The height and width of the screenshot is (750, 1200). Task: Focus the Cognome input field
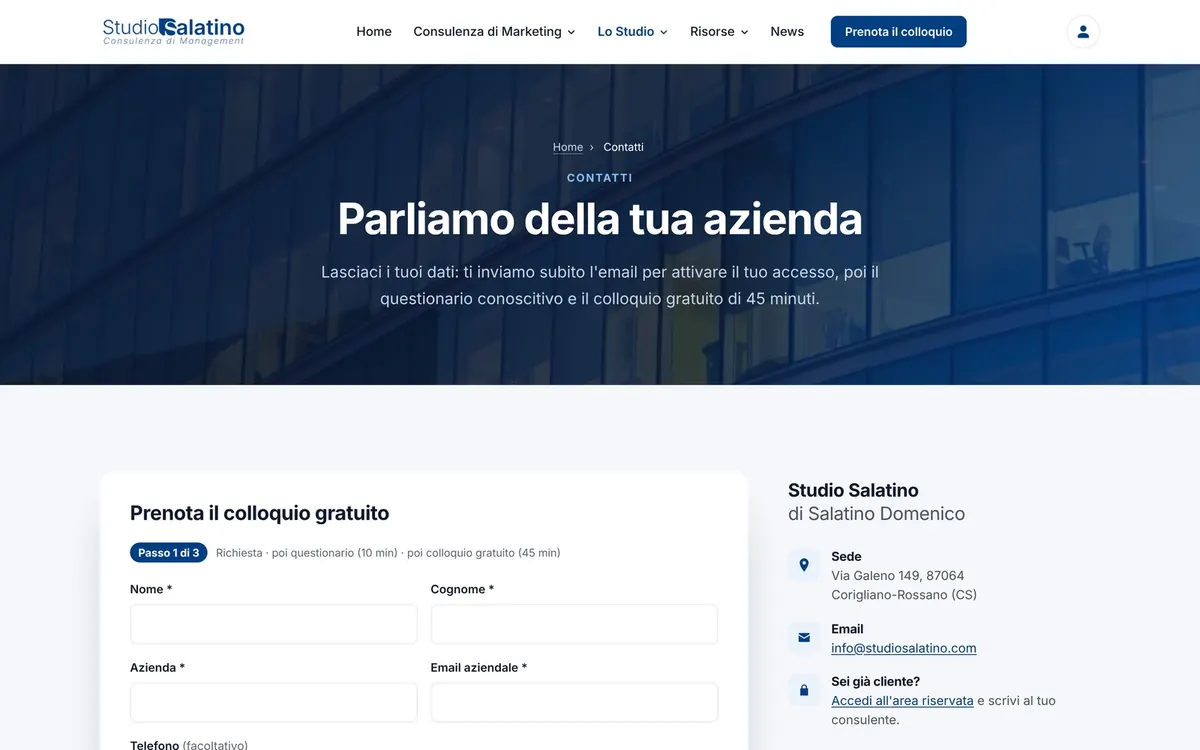(574, 624)
